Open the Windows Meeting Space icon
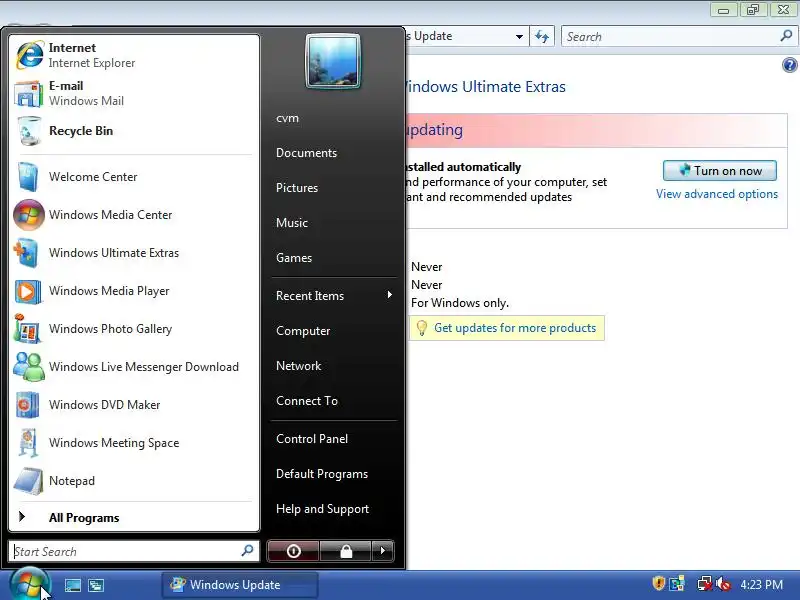Screen dimensions: 800x600 point(29,443)
